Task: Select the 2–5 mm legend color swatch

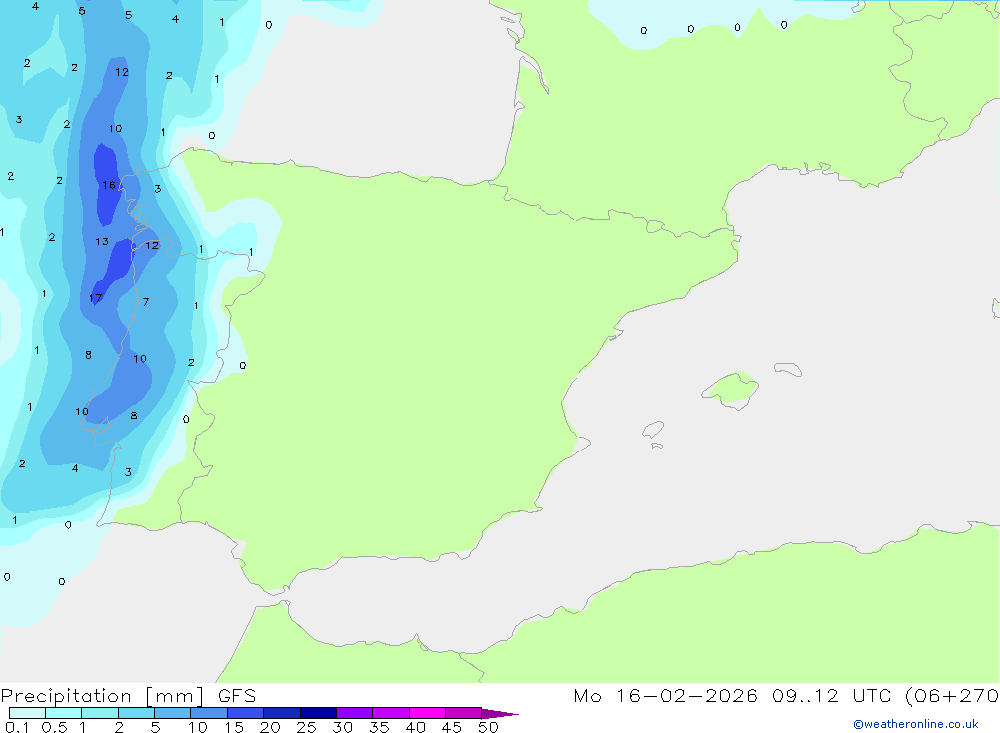Action: 136,713
